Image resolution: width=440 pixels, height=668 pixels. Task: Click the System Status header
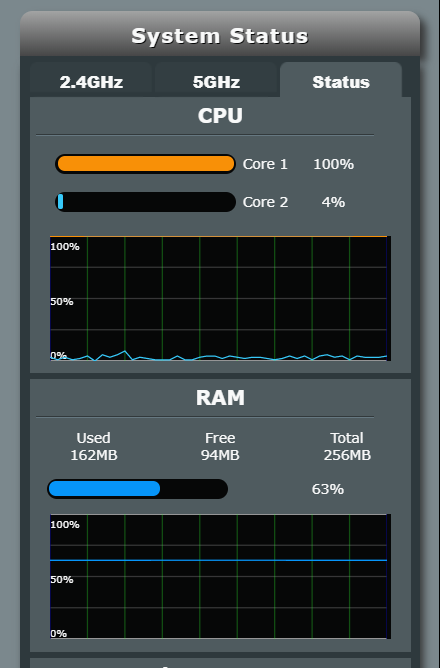pyautogui.click(x=220, y=36)
